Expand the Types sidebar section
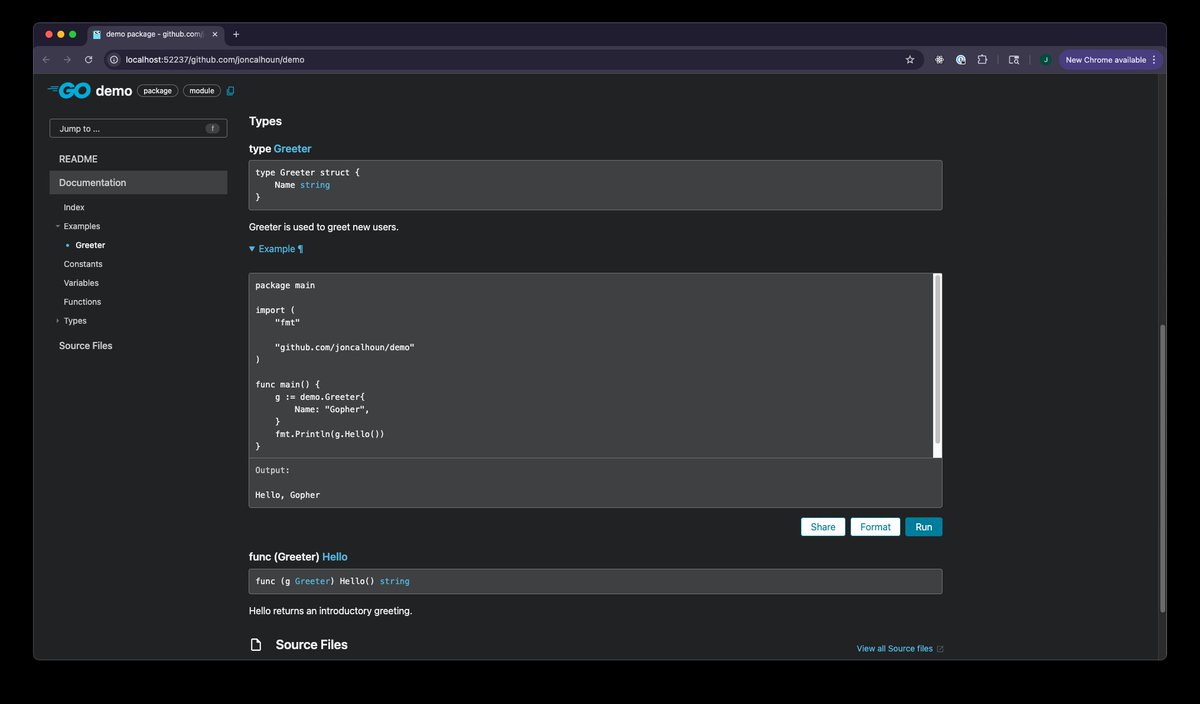 [58, 321]
